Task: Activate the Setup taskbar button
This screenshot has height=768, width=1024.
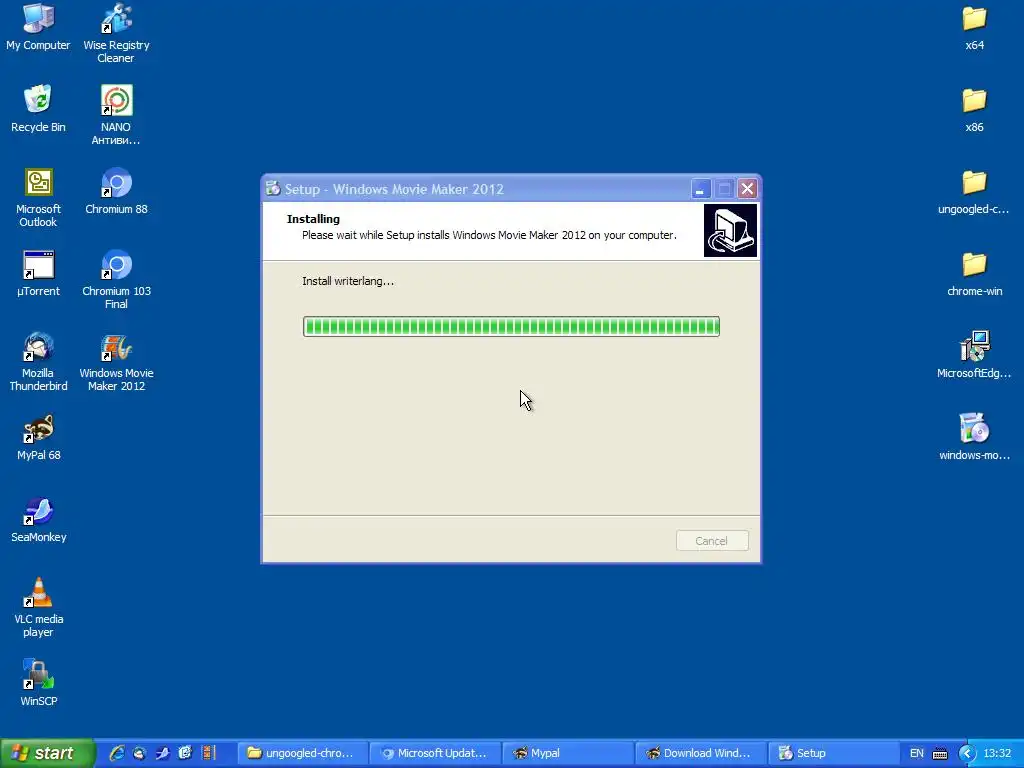Action: pos(833,753)
